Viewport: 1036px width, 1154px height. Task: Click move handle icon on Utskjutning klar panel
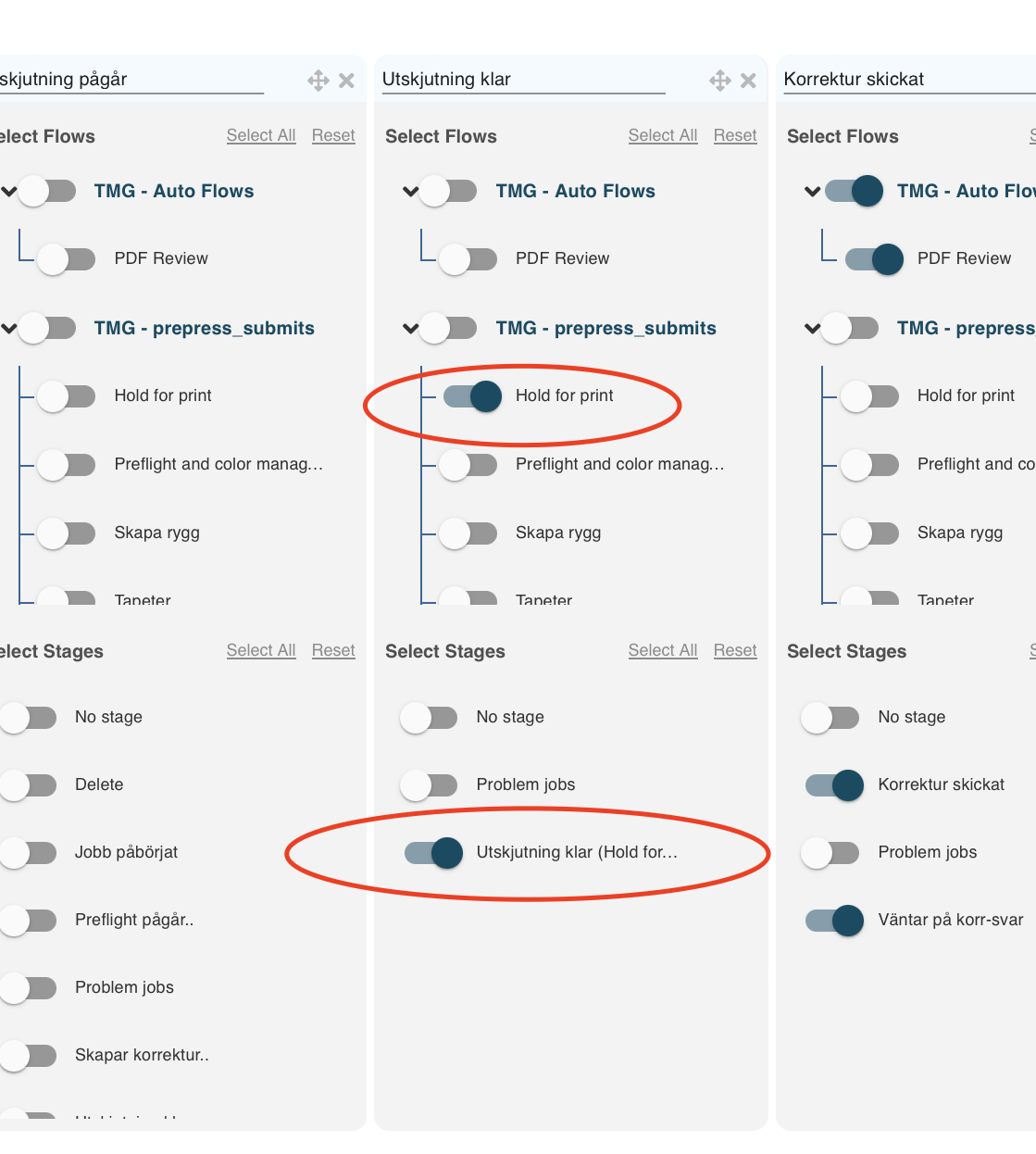coord(720,81)
